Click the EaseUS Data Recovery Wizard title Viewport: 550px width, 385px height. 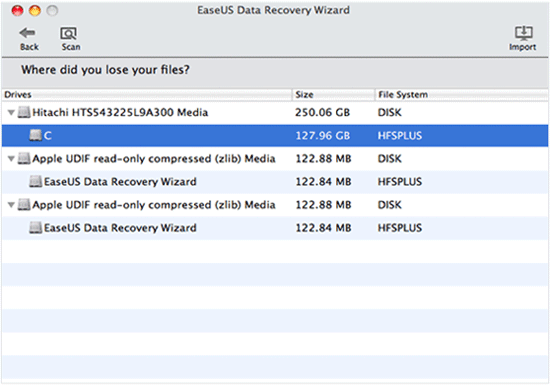(x=273, y=10)
